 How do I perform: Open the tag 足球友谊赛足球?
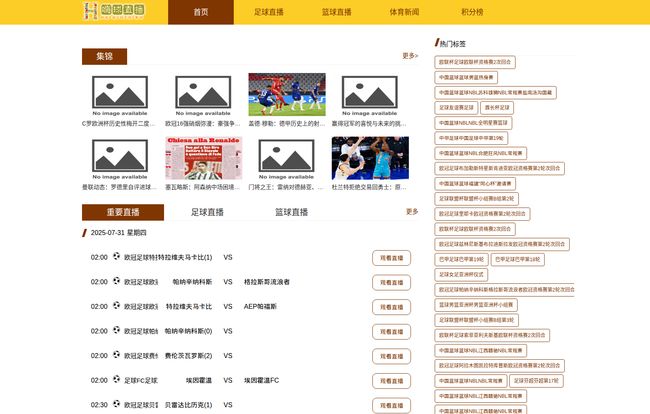pos(456,108)
